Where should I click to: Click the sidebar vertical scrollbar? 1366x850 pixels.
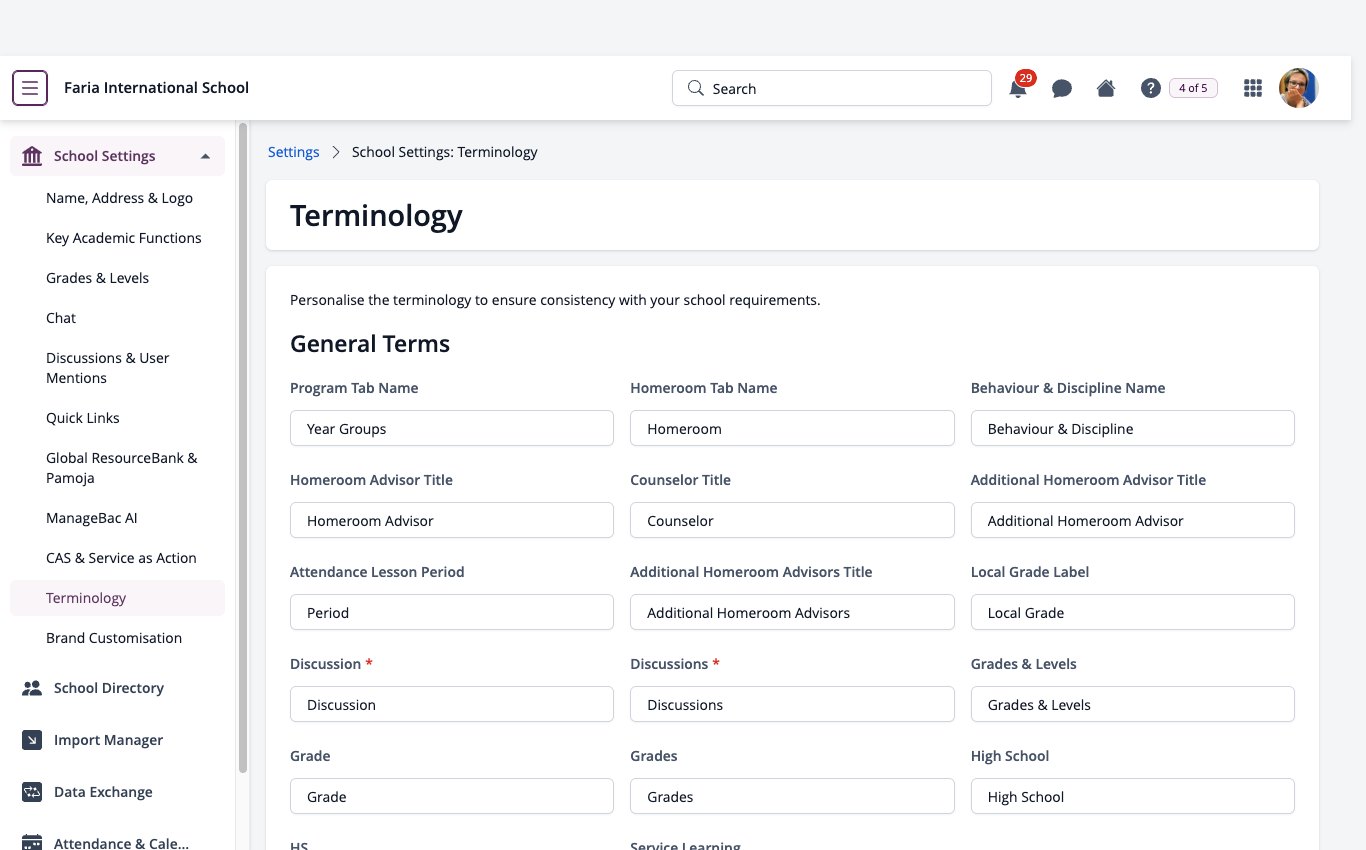pos(243,447)
